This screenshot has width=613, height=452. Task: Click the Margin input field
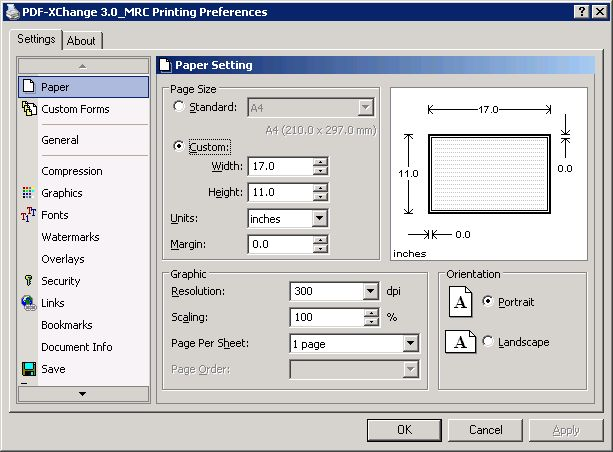[x=281, y=244]
